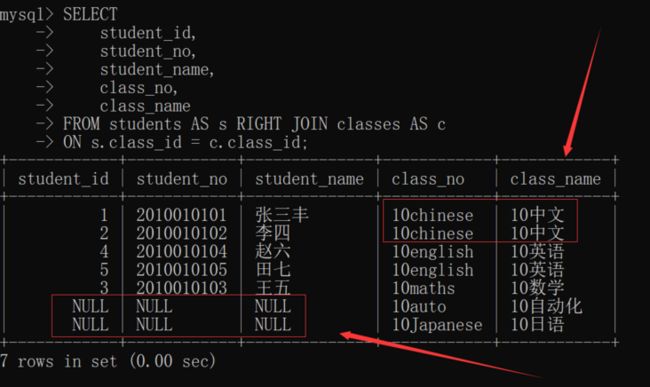Select student number 2010010102
This screenshot has height=387, width=650.
[x=182, y=233]
